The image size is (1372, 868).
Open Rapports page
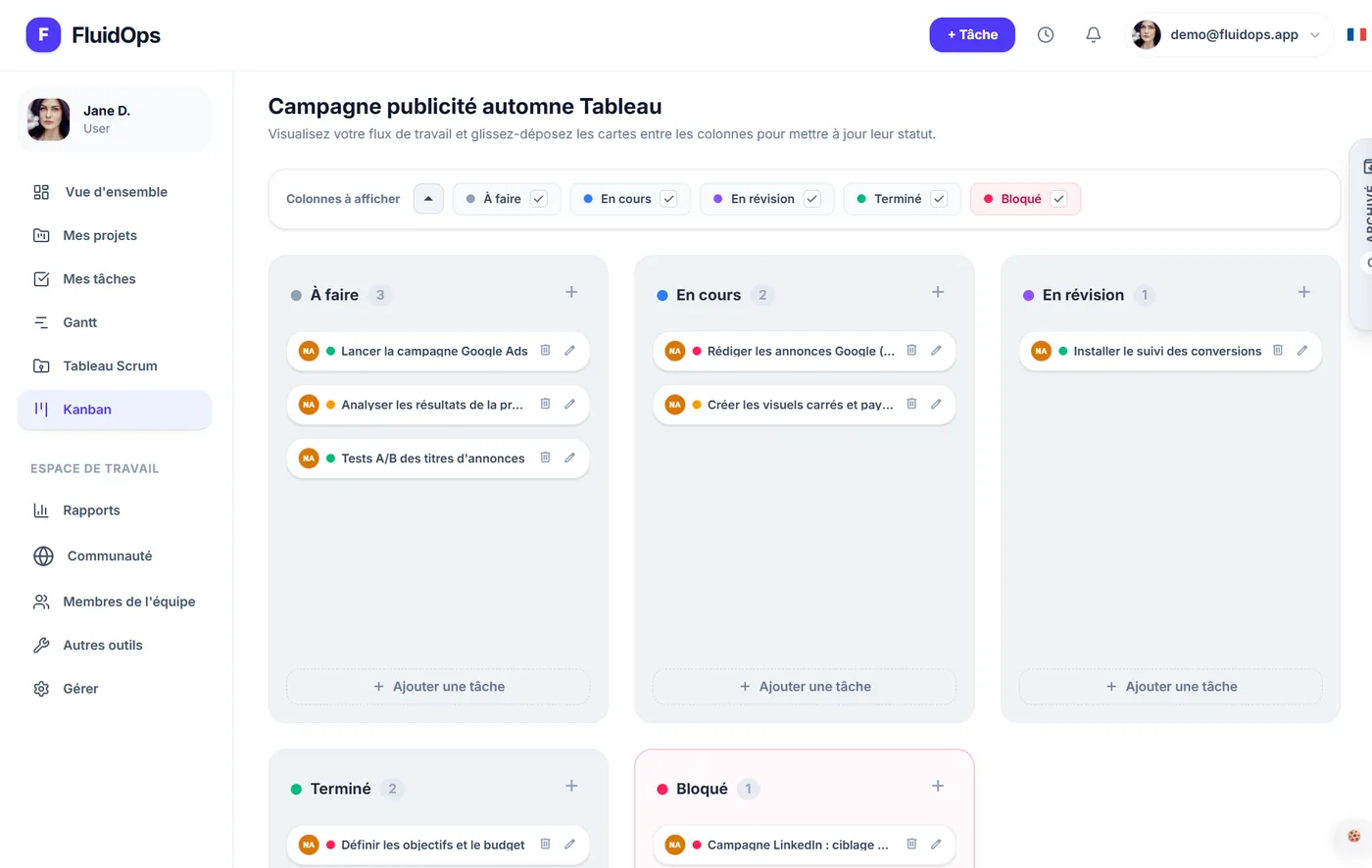pyautogui.click(x=116, y=510)
